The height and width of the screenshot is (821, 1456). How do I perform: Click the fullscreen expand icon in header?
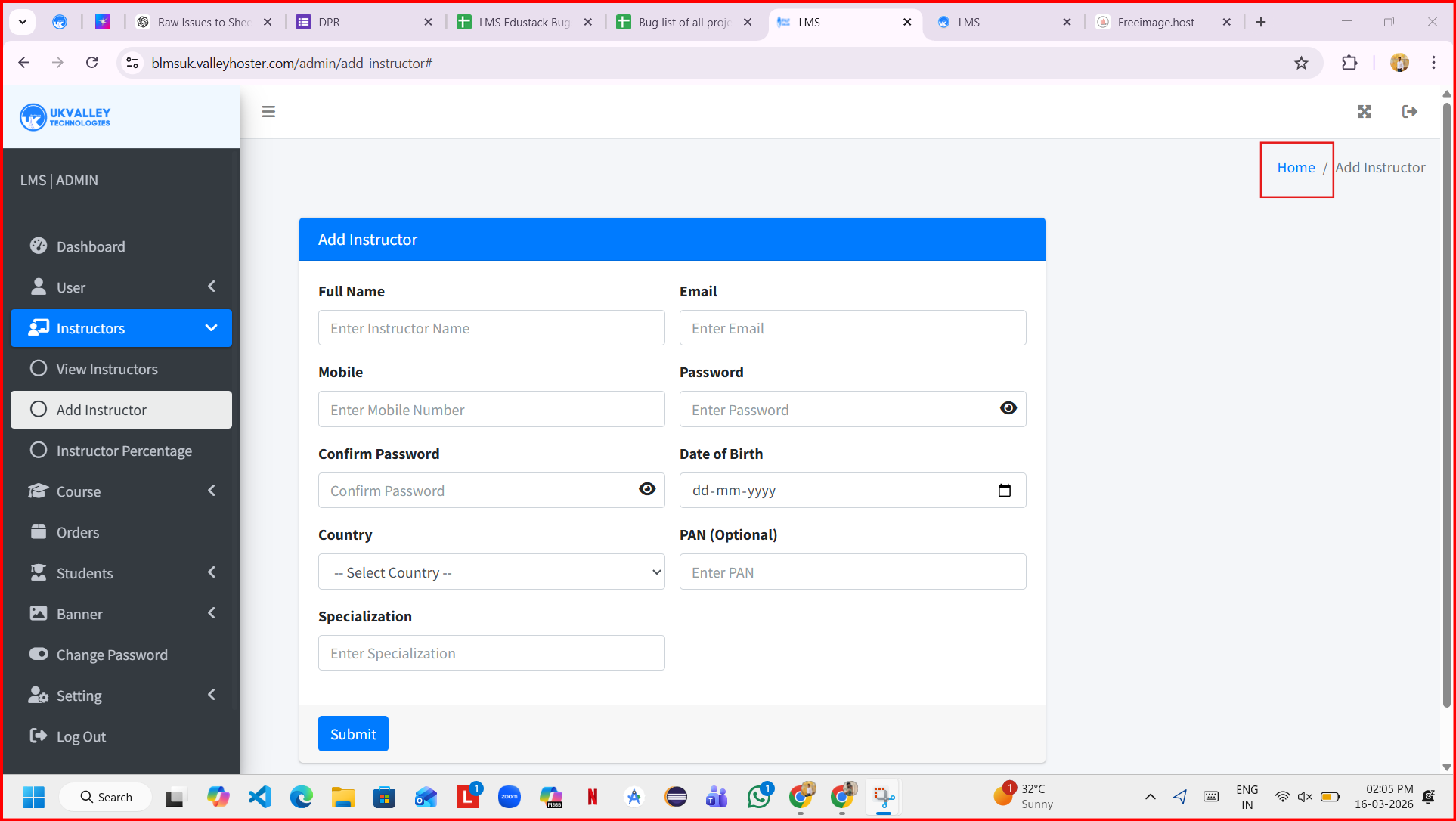click(x=1365, y=112)
